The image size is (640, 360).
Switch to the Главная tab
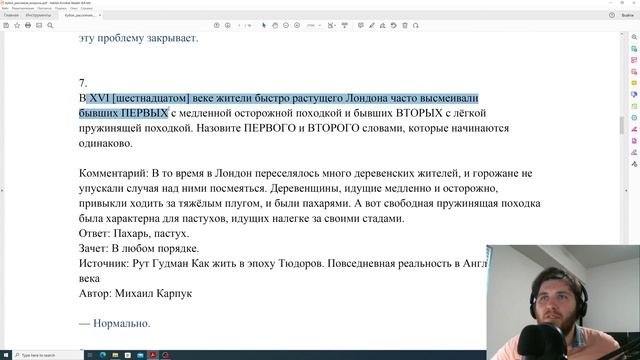tap(11, 15)
